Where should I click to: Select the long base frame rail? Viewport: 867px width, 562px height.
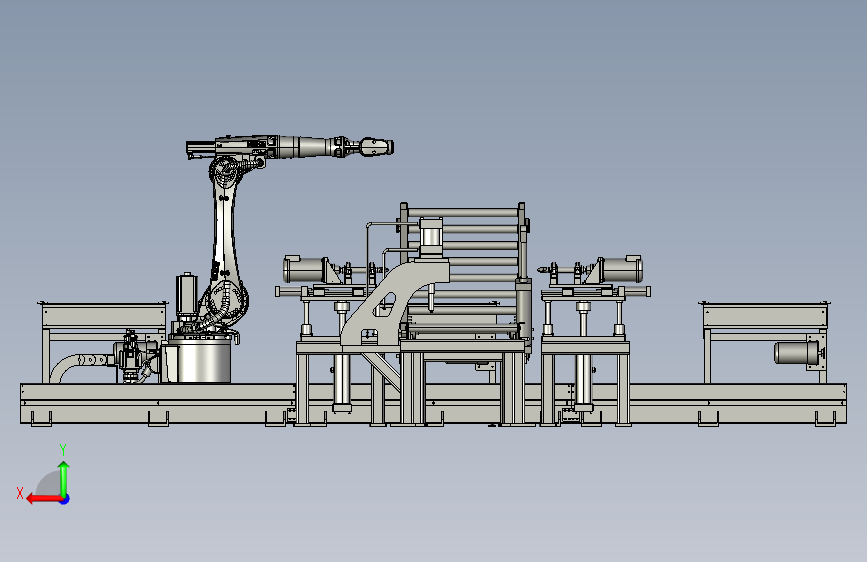(x=433, y=404)
